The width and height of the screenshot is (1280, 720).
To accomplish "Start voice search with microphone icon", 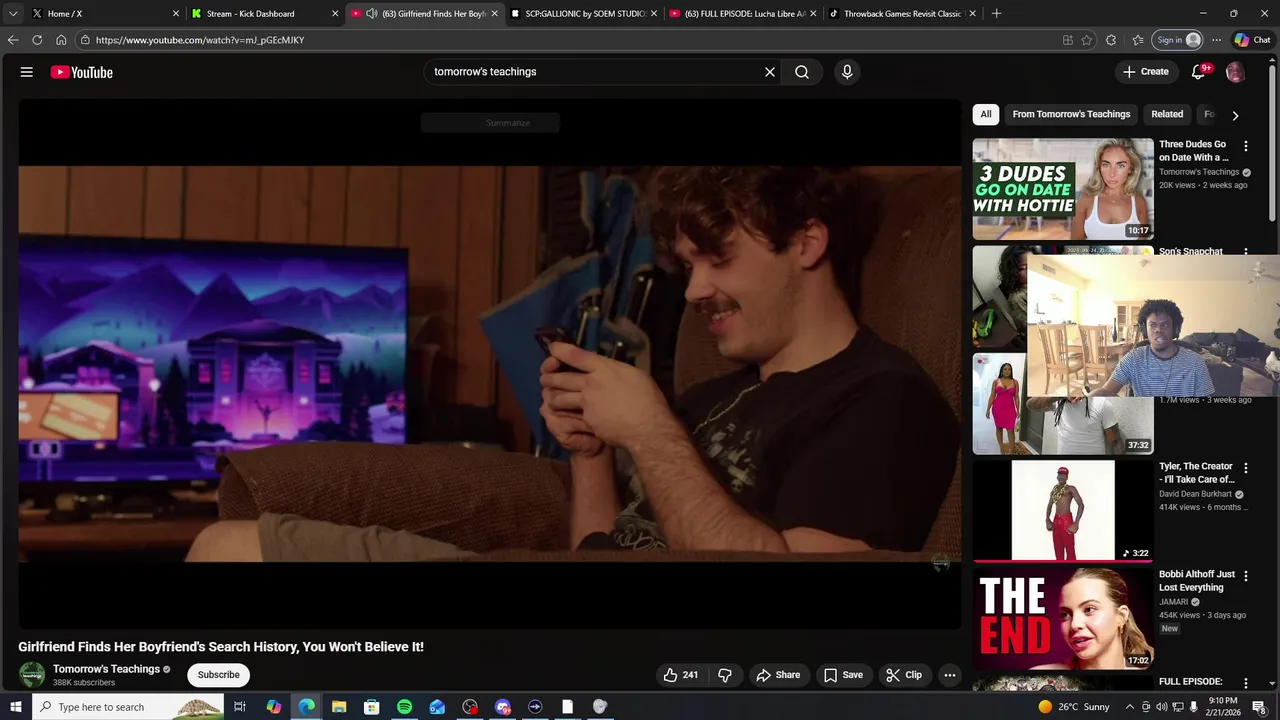I will pos(847,72).
